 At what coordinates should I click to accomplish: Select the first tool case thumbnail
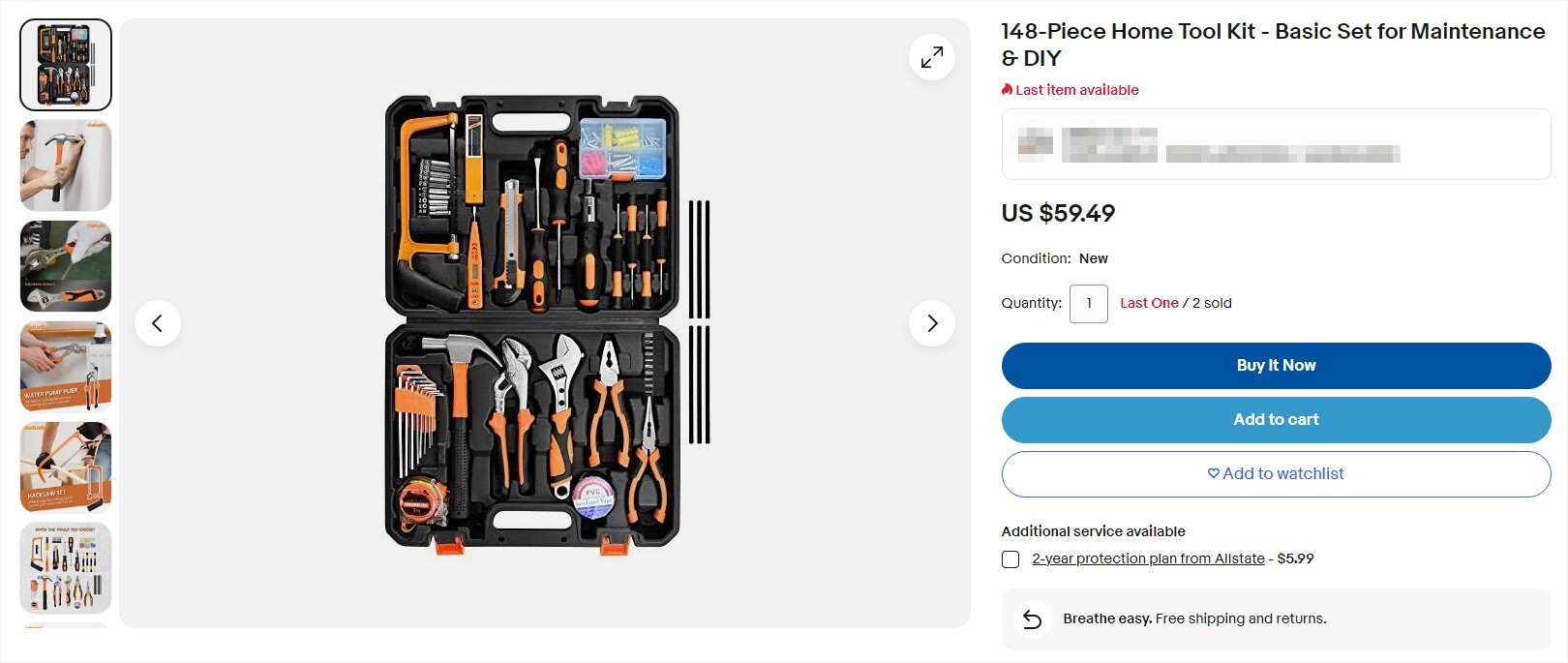click(65, 64)
